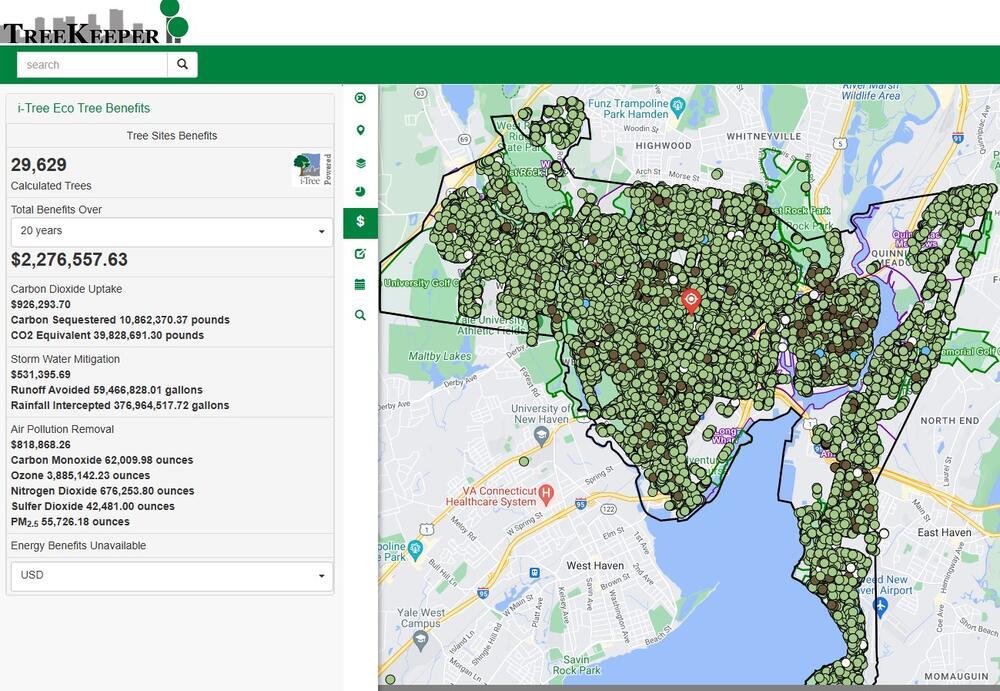Screen dimensions: 1000x691
Task: Click the NORTH END map label
Action: [x=950, y=420]
